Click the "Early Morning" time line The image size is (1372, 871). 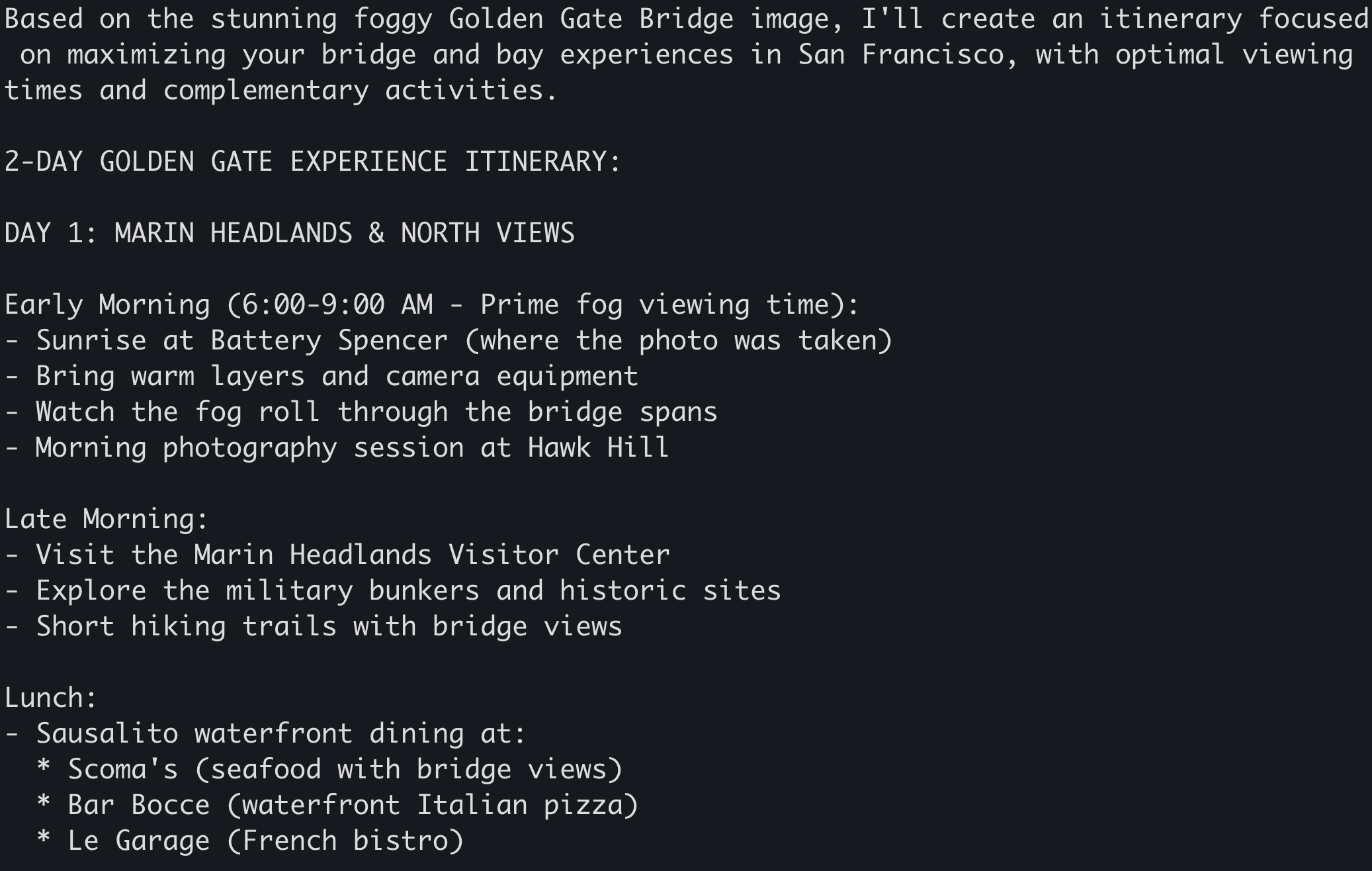[x=431, y=305]
